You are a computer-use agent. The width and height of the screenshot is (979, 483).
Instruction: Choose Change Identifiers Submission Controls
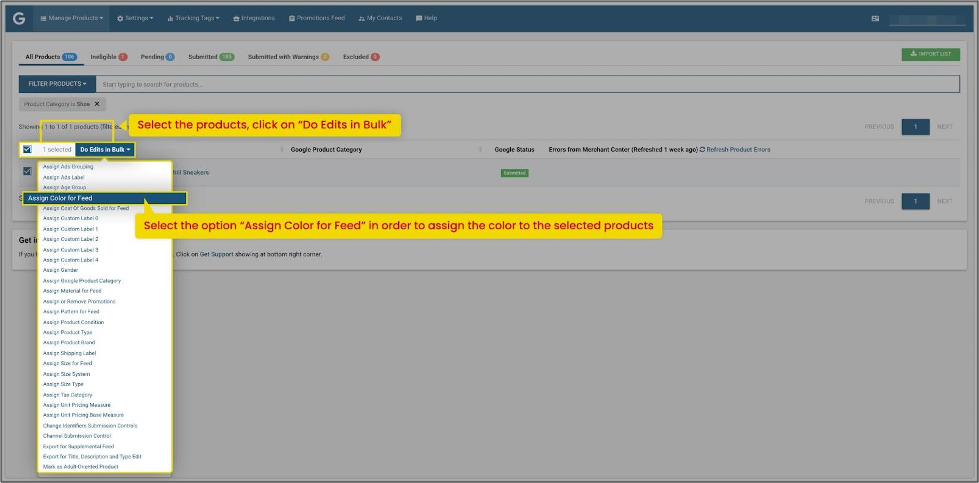[90, 426]
